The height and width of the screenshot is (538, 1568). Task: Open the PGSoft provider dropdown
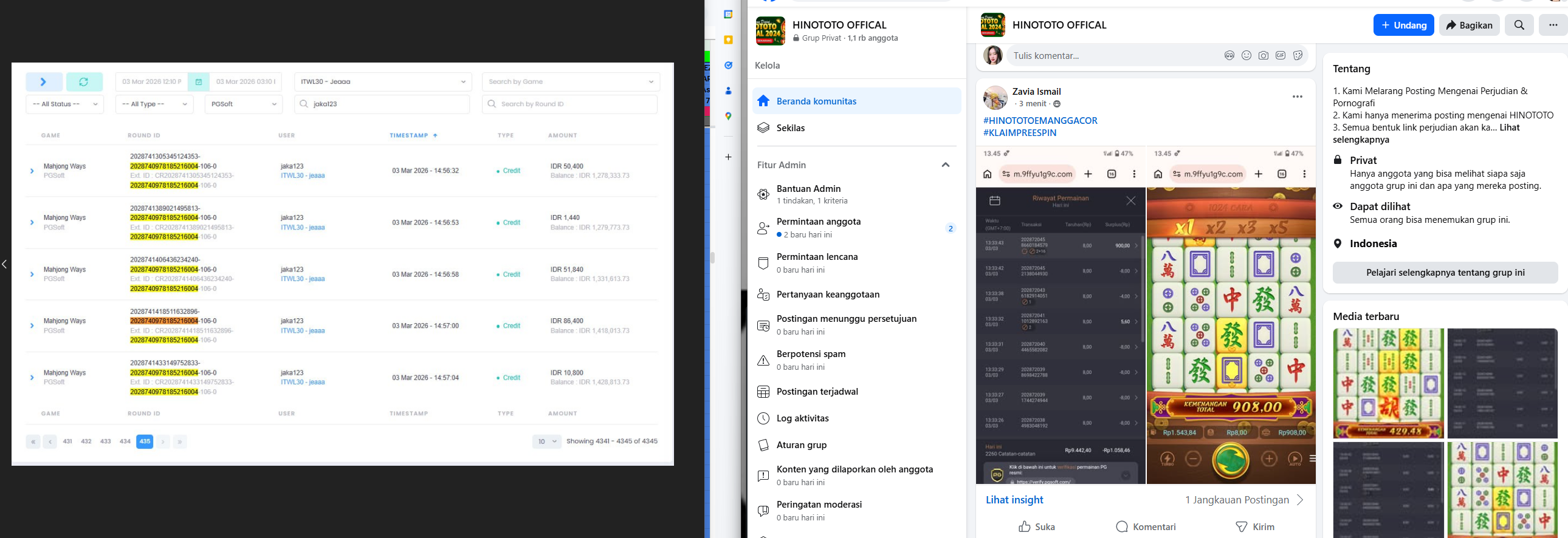click(x=244, y=104)
